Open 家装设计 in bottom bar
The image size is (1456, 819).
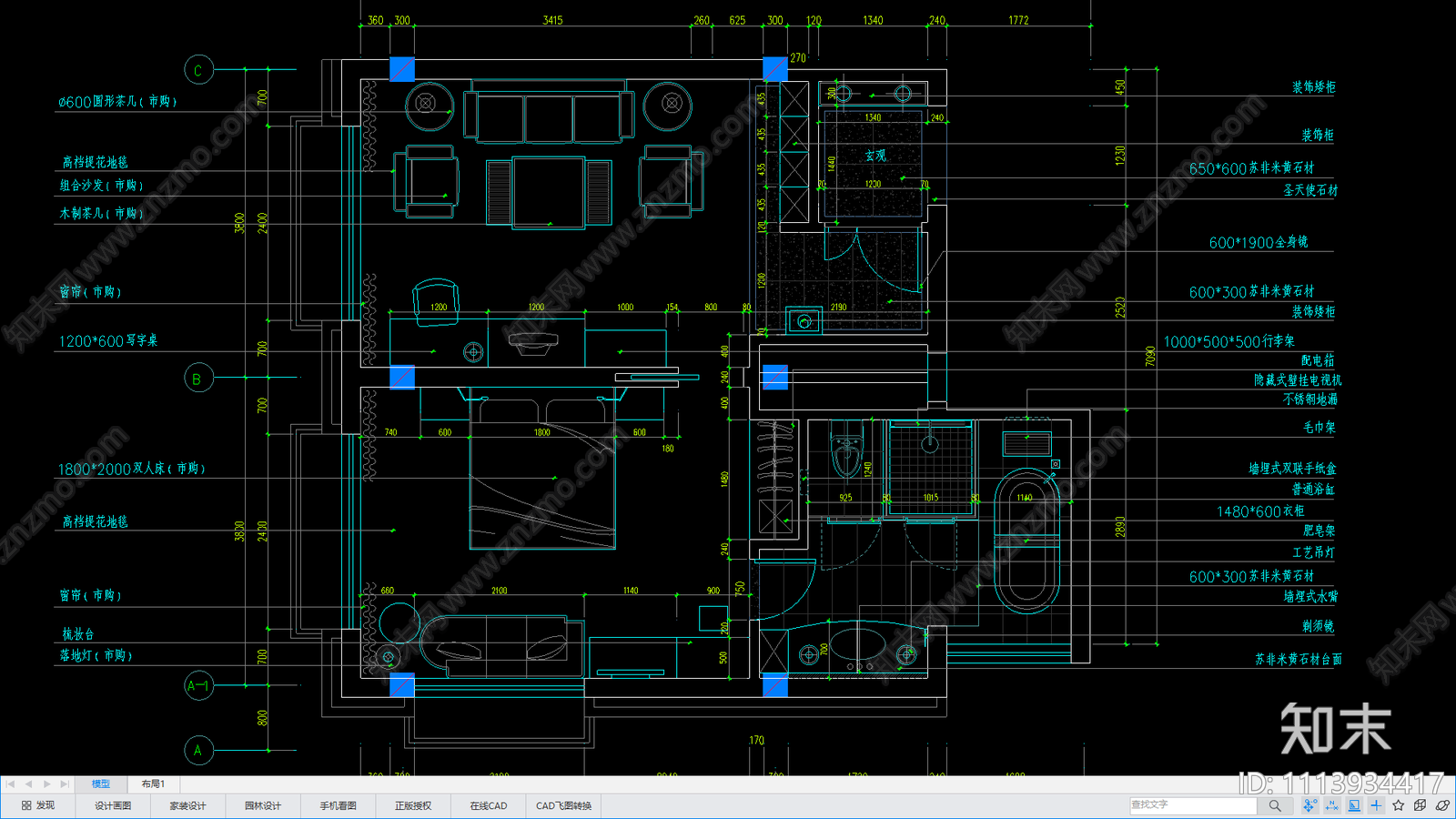187,805
